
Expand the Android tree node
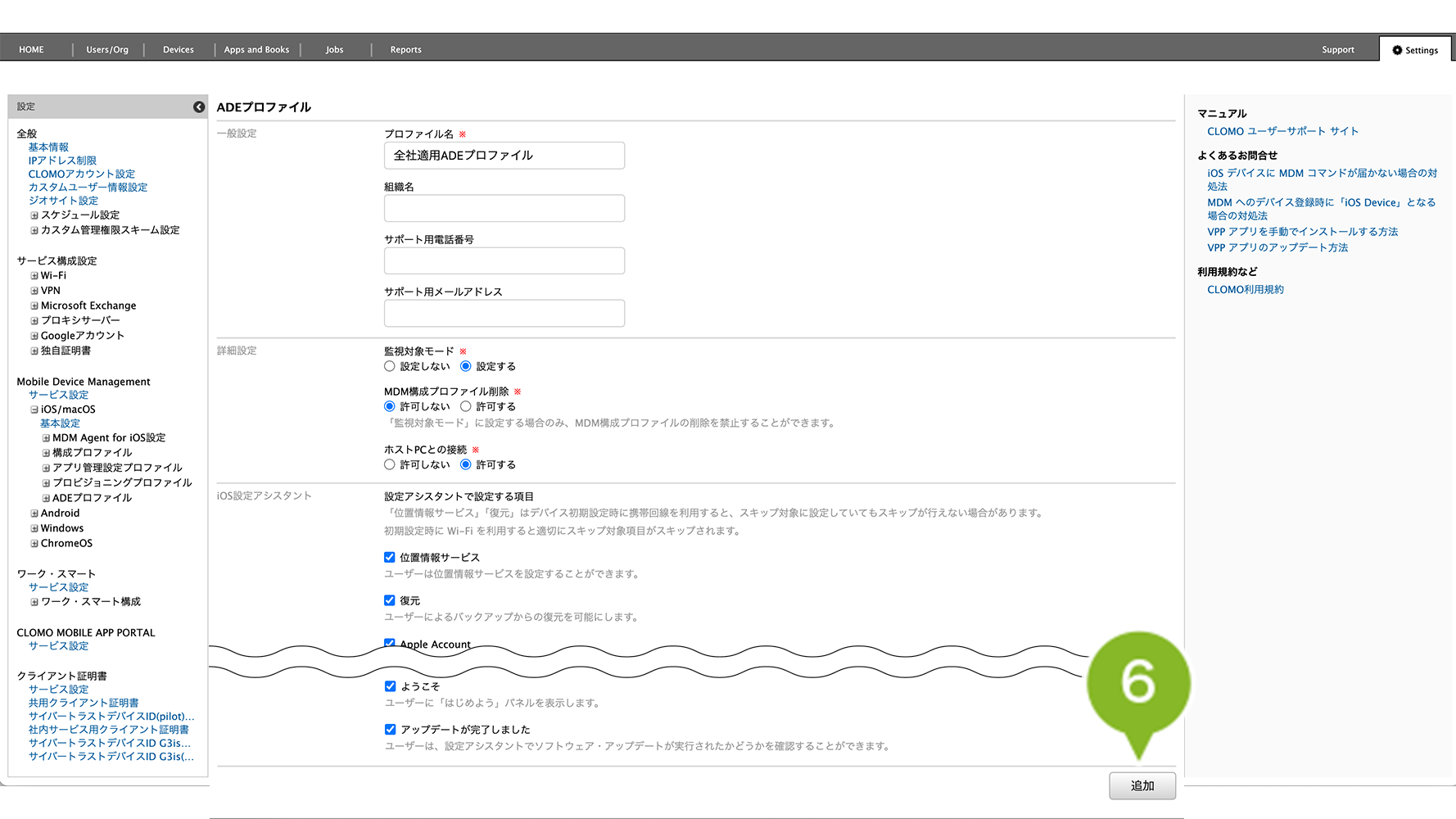click(x=34, y=514)
